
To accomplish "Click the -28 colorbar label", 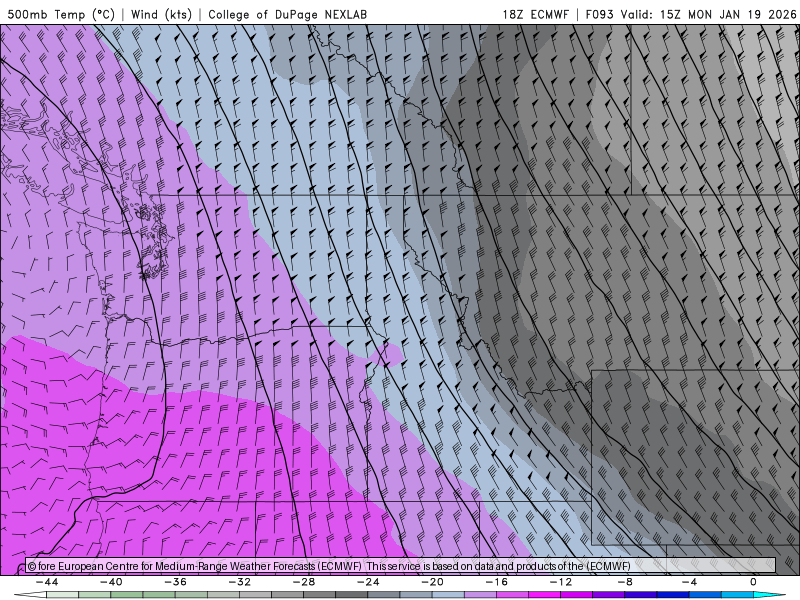I will [304, 582].
